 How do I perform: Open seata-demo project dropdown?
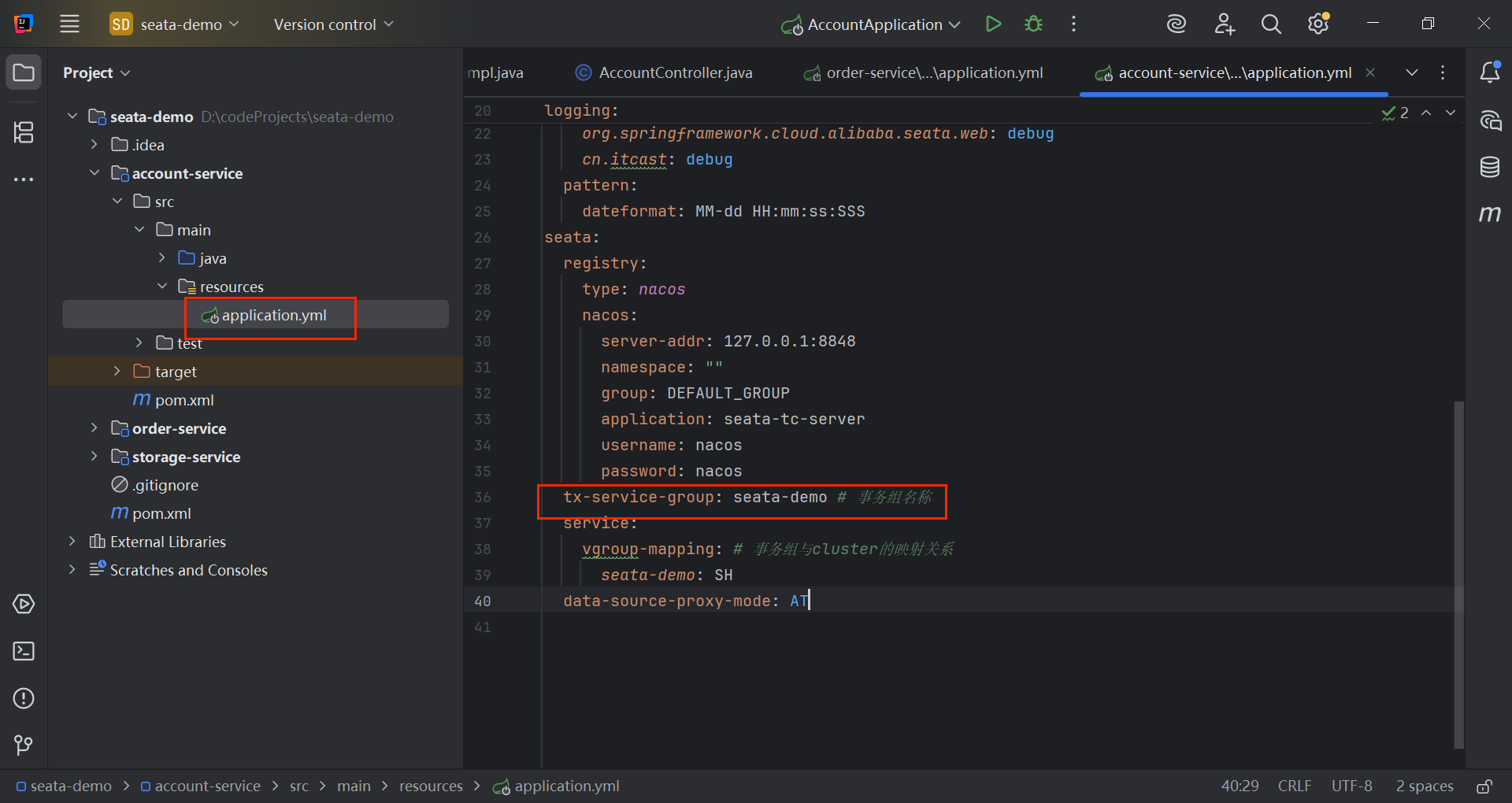click(175, 24)
